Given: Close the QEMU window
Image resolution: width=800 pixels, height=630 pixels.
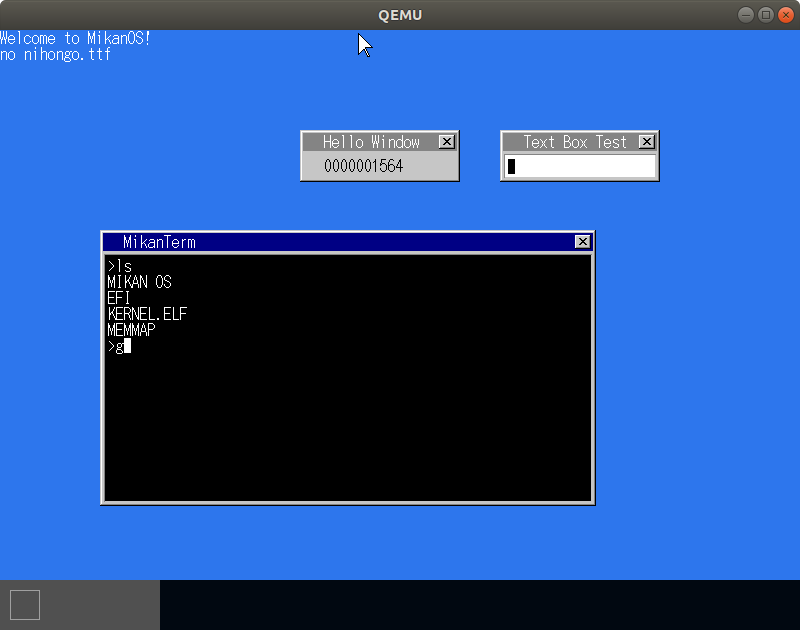Looking at the screenshot, I should tap(786, 15).
